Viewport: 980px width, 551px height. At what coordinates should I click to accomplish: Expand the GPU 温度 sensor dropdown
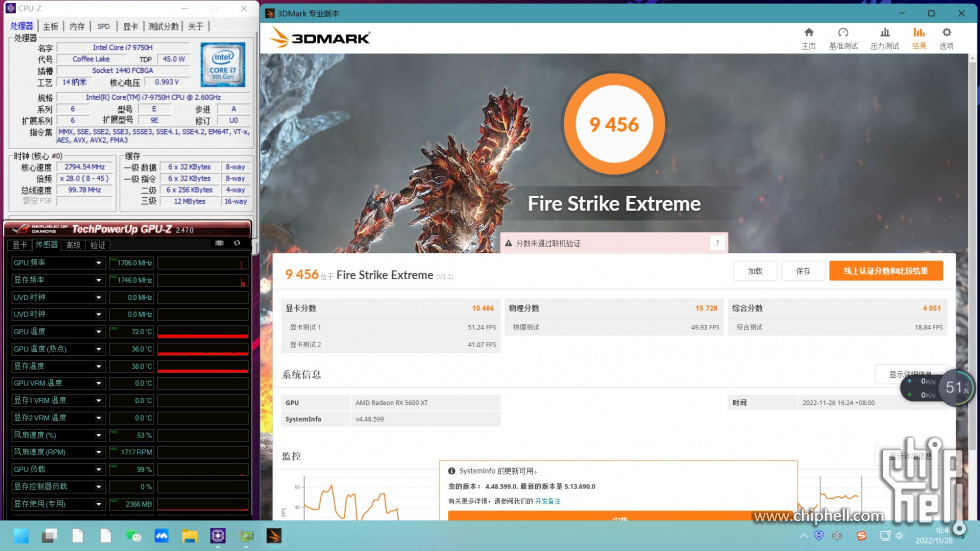(99, 332)
